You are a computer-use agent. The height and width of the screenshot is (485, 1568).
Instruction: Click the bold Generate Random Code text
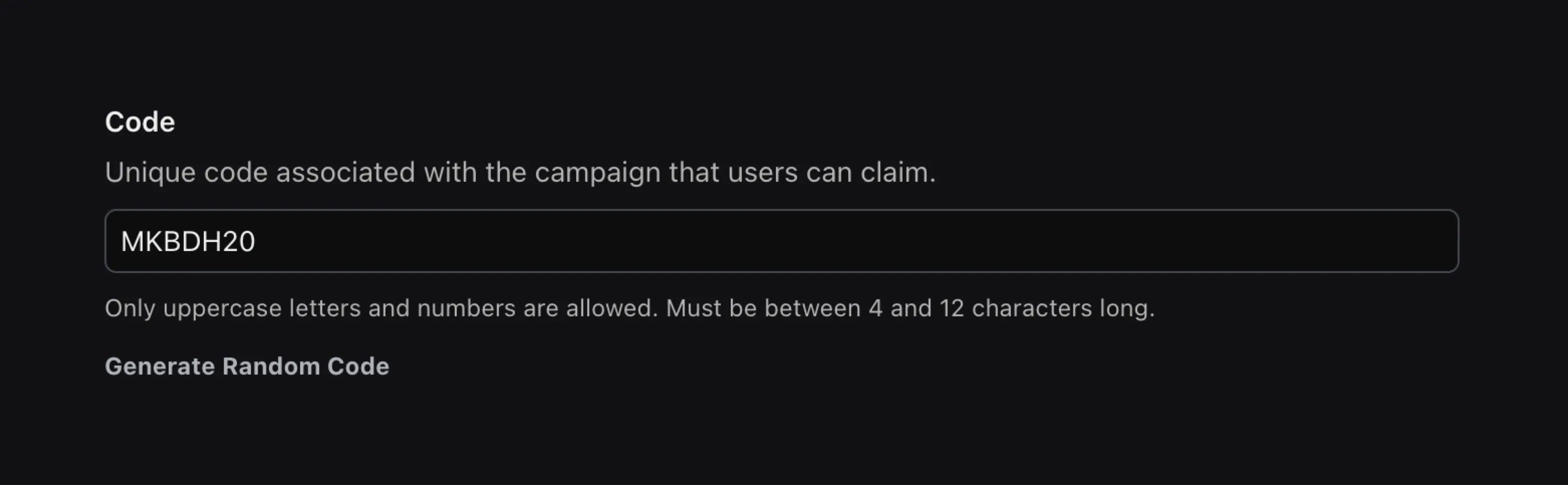coord(246,365)
